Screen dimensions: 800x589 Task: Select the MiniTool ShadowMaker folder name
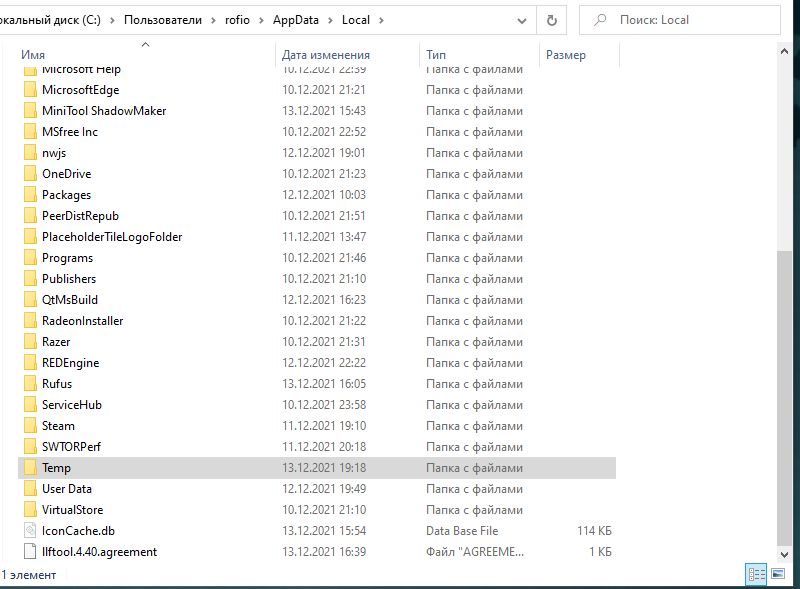[x=104, y=111]
